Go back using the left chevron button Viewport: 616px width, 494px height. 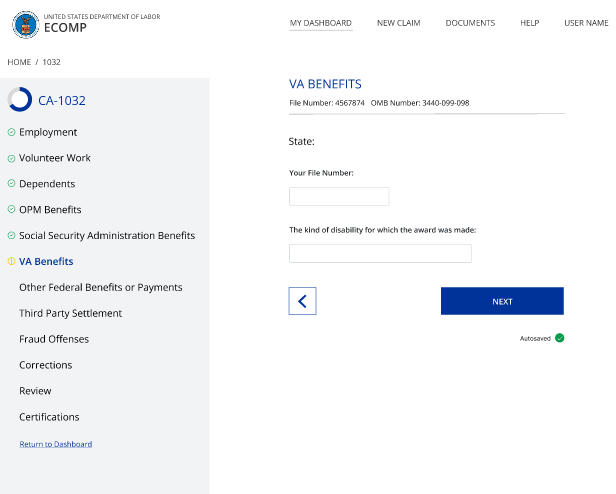(302, 301)
